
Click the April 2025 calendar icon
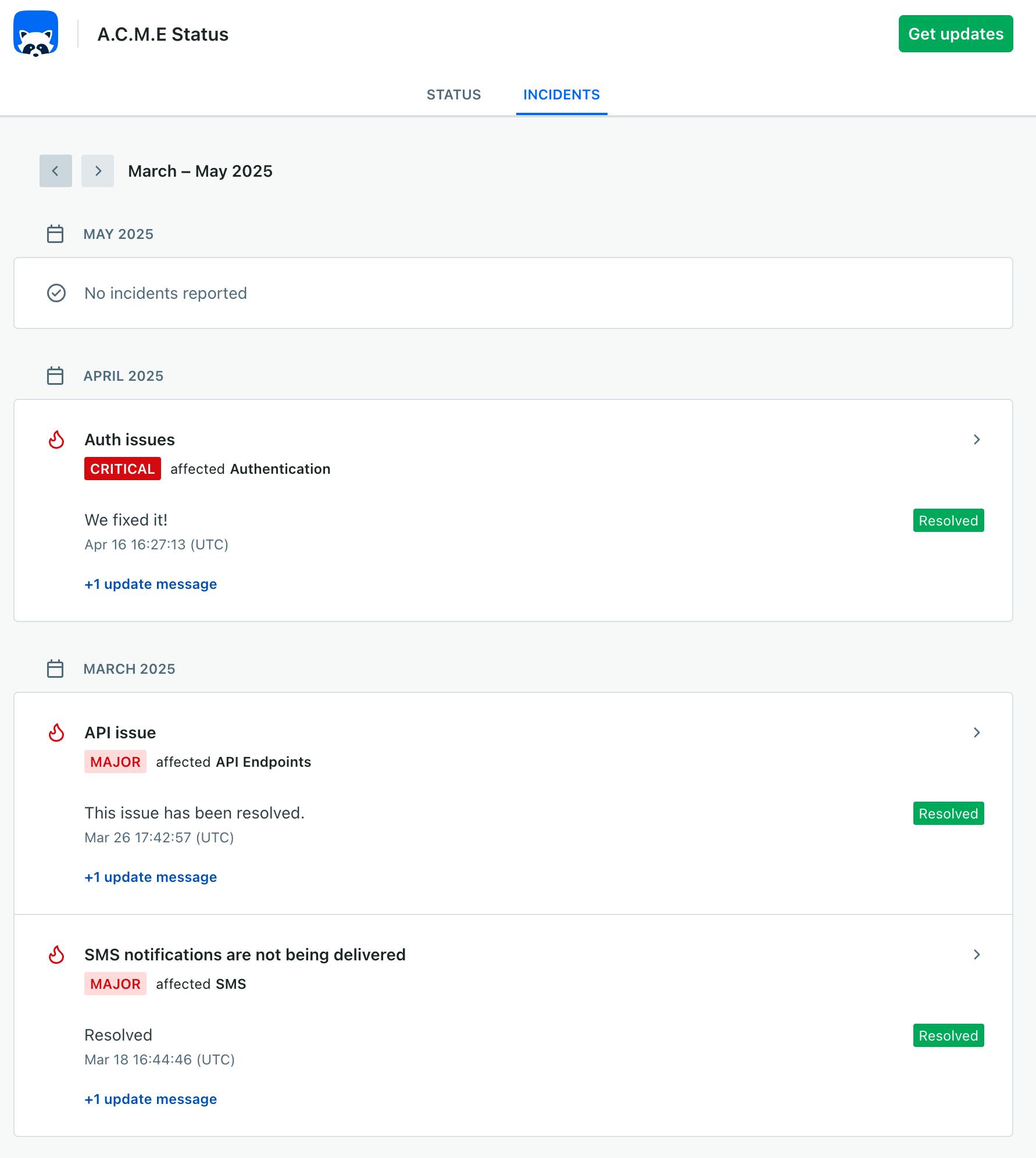pyautogui.click(x=55, y=376)
